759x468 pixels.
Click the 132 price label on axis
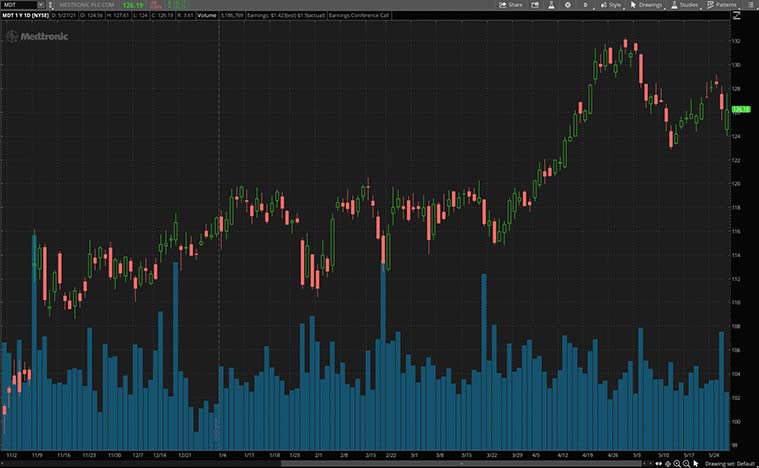coord(736,41)
